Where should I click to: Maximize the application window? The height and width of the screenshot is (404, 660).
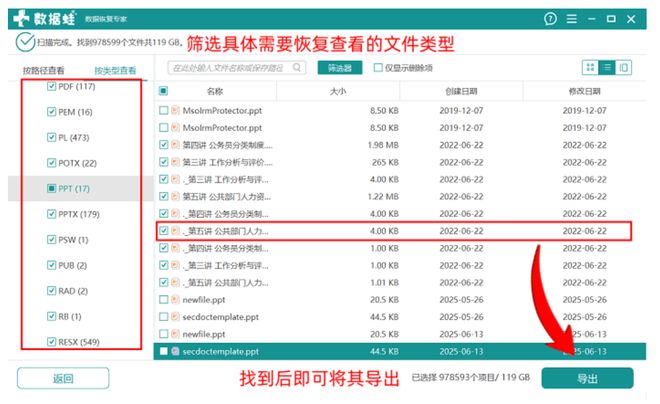pos(611,19)
